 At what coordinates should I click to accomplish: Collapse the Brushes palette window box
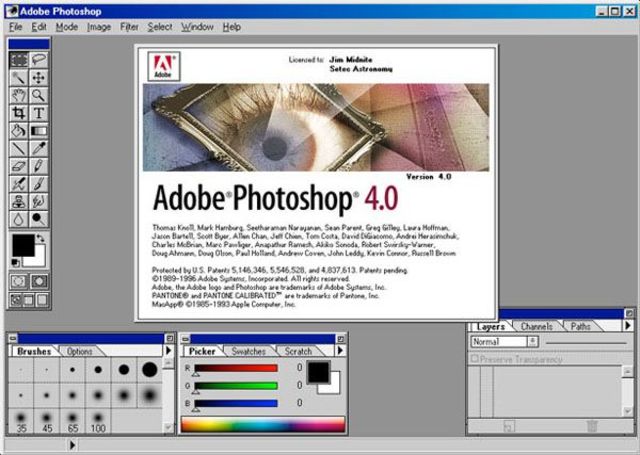[x=170, y=338]
